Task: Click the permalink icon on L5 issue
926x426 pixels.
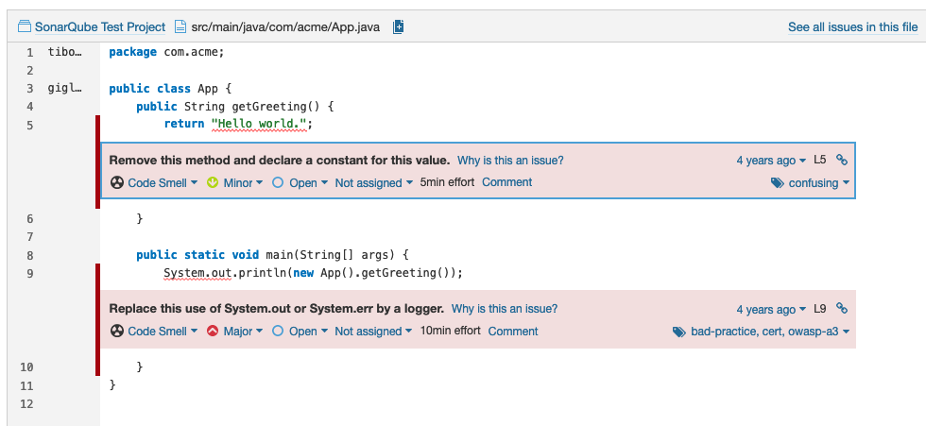Action: click(x=842, y=160)
